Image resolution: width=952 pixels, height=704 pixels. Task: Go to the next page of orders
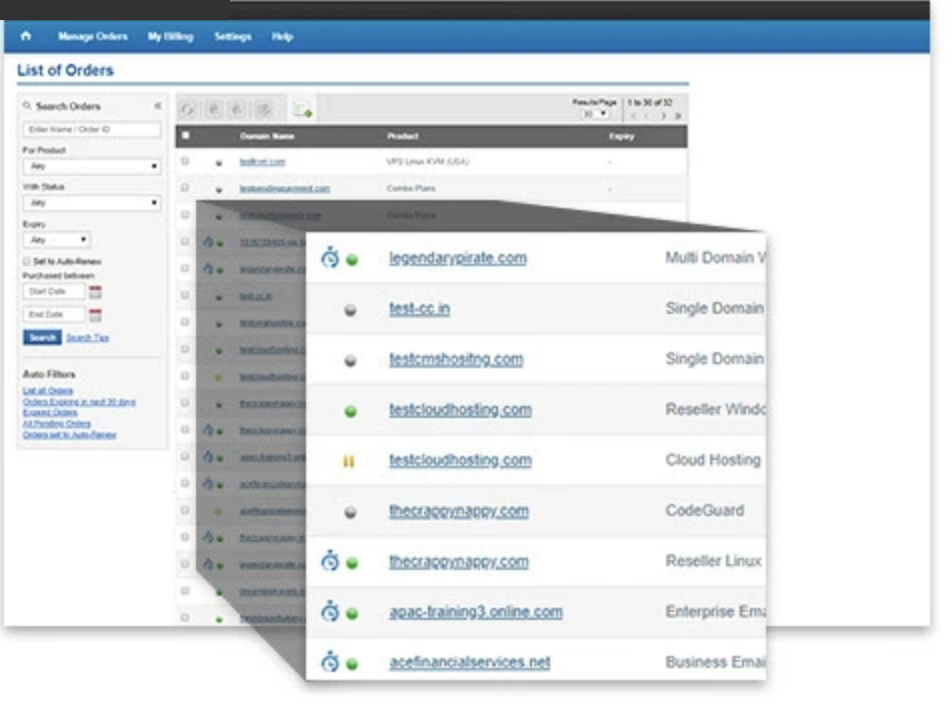point(664,115)
